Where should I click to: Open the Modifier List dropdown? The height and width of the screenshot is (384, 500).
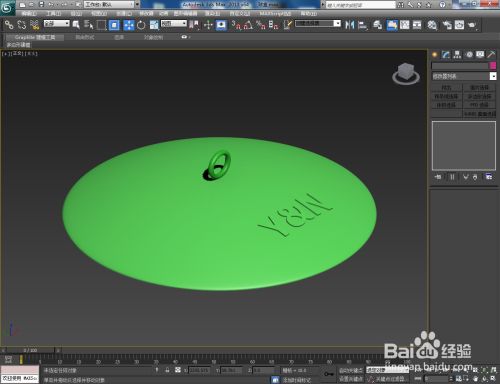(x=464, y=76)
